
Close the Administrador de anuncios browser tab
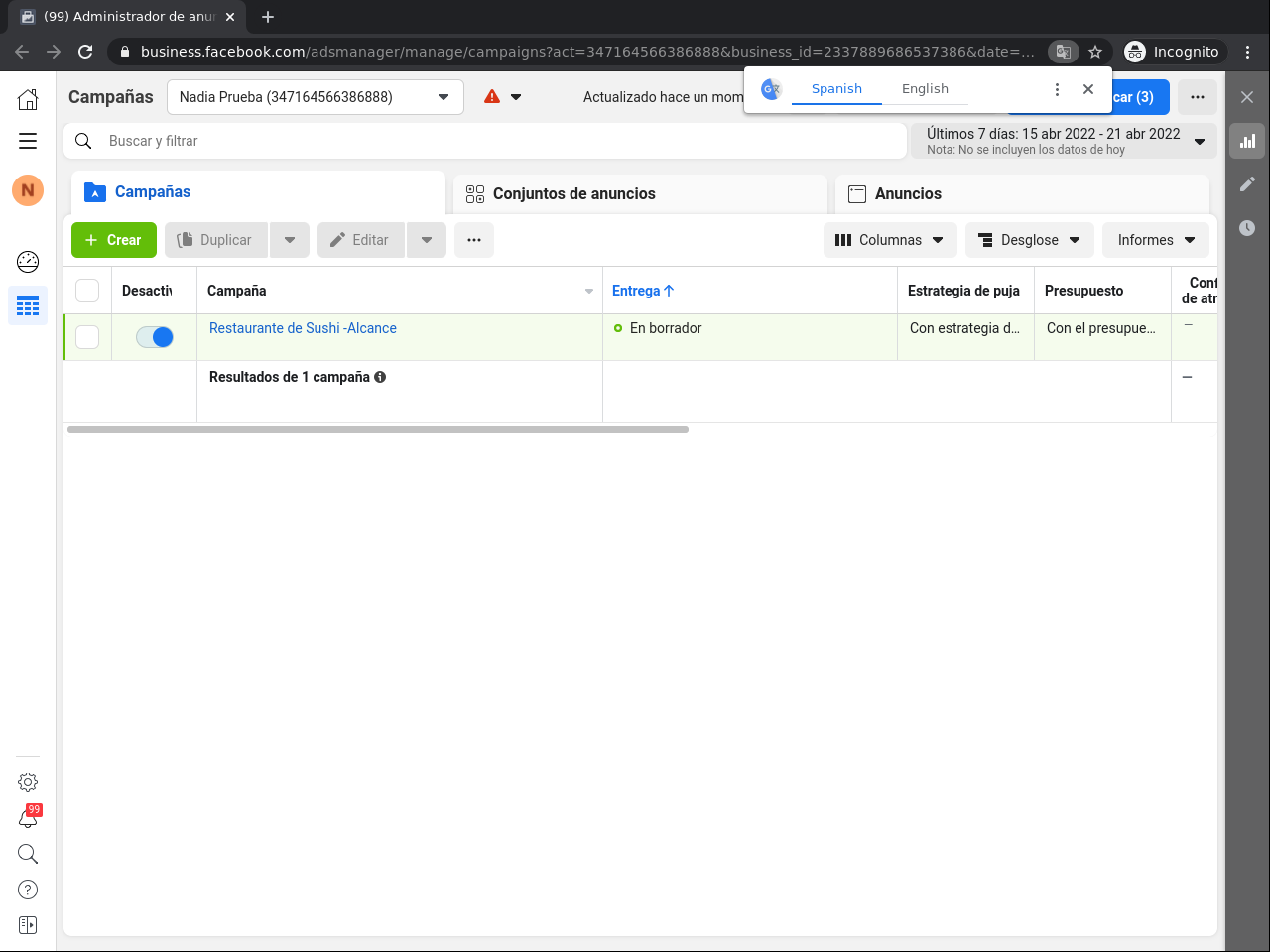[x=230, y=17]
